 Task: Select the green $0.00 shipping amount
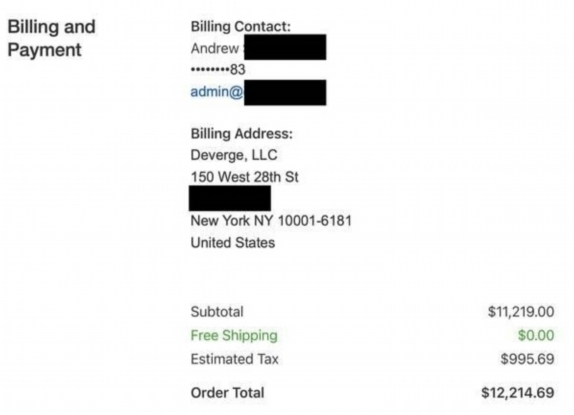536,335
